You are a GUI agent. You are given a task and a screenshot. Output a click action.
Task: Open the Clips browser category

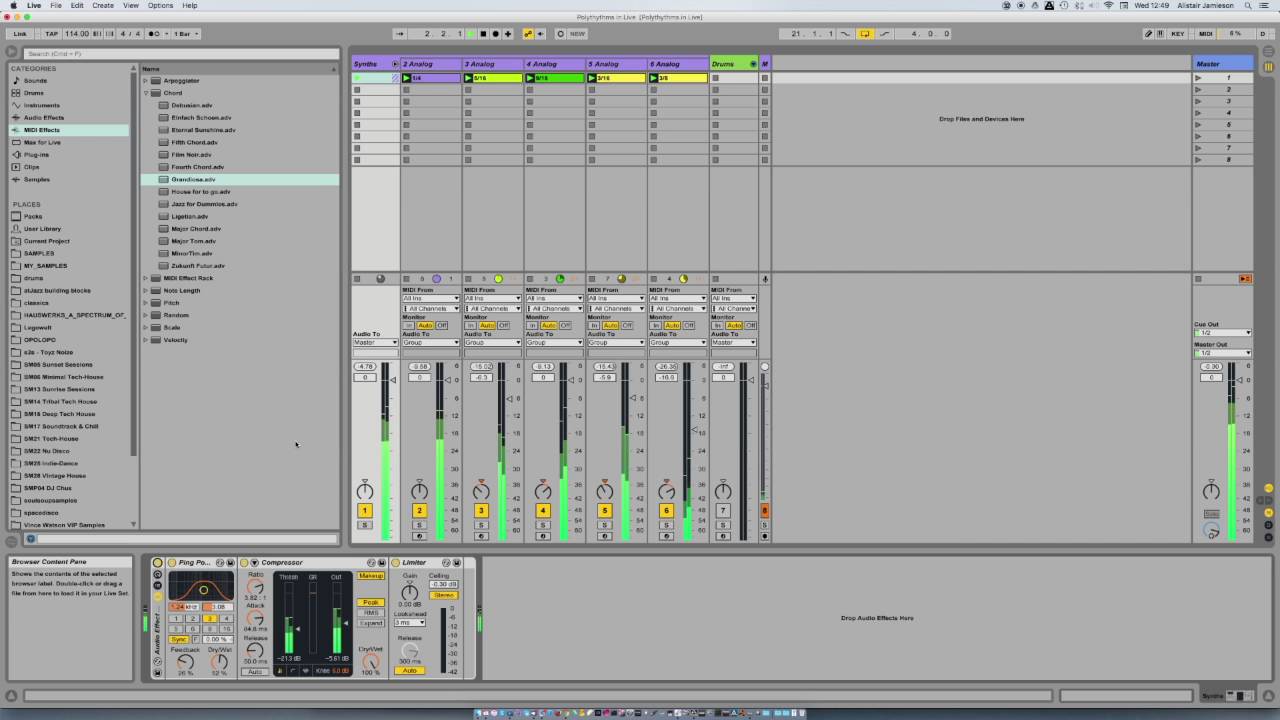click(x=31, y=167)
